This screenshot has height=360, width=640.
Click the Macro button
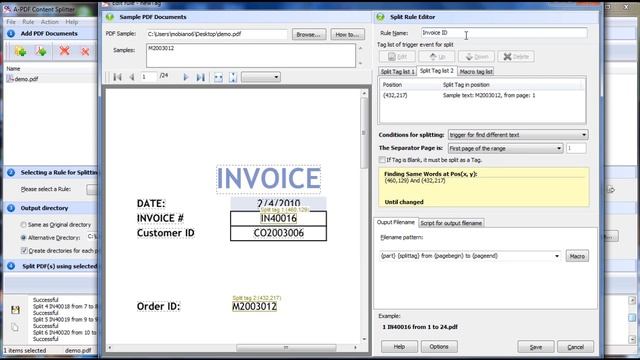tap(577, 256)
